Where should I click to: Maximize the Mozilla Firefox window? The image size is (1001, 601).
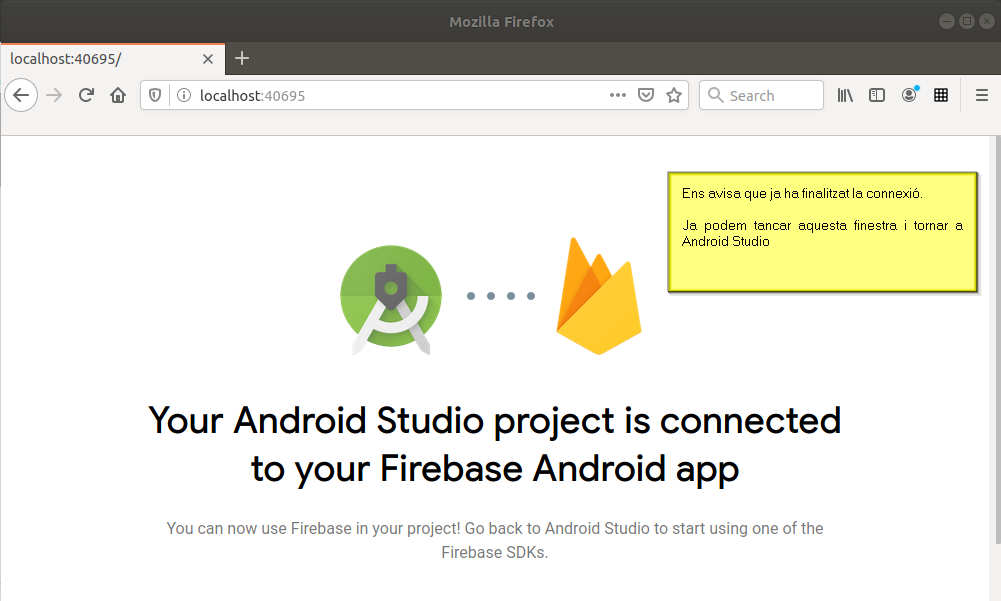(x=967, y=21)
